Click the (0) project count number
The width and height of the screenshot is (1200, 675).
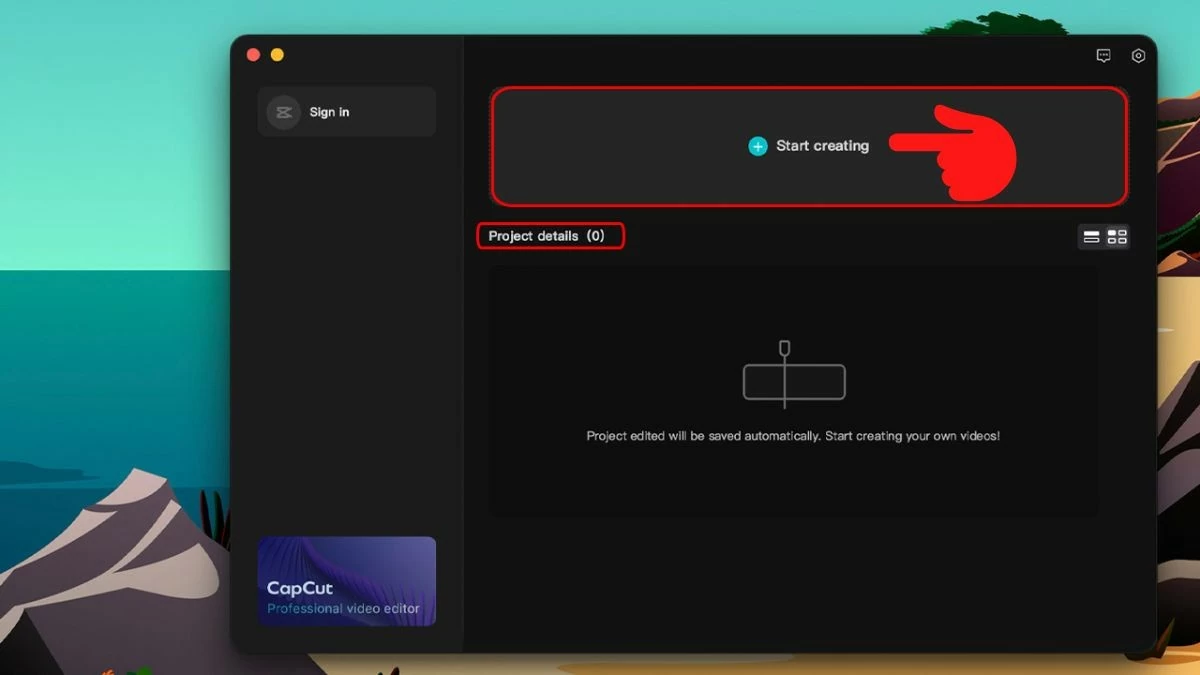595,236
